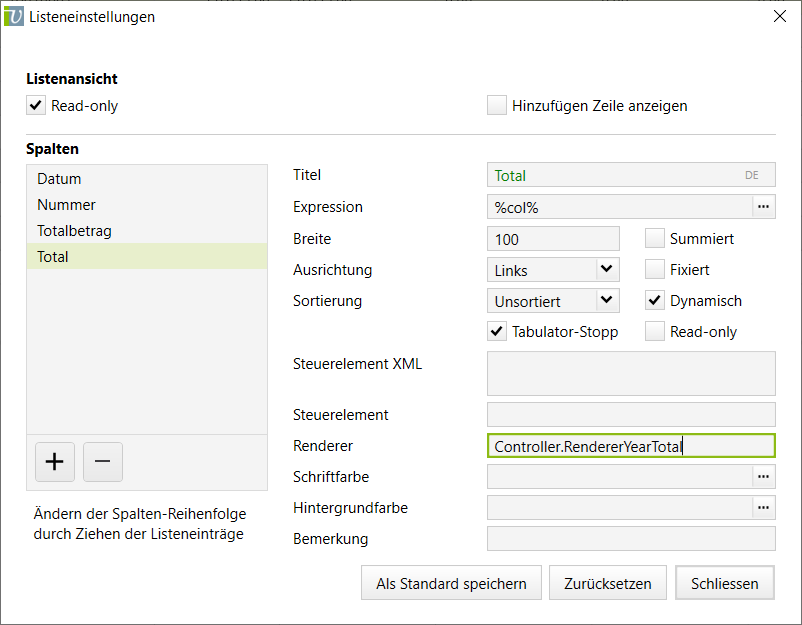This screenshot has width=802, height=625.
Task: Click Als Standard speichern button
Action: 451,584
